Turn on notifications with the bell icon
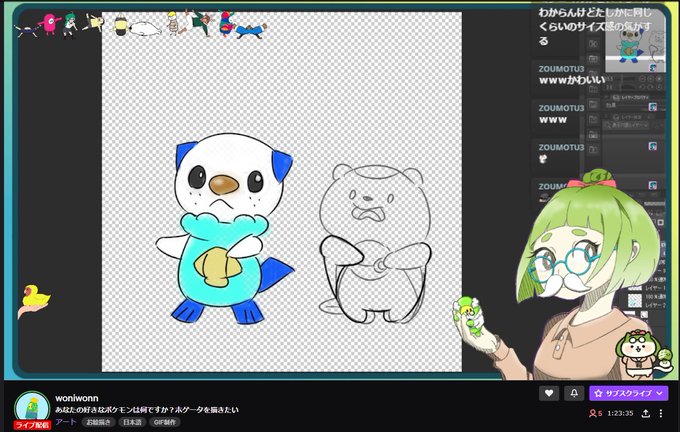 [574, 393]
